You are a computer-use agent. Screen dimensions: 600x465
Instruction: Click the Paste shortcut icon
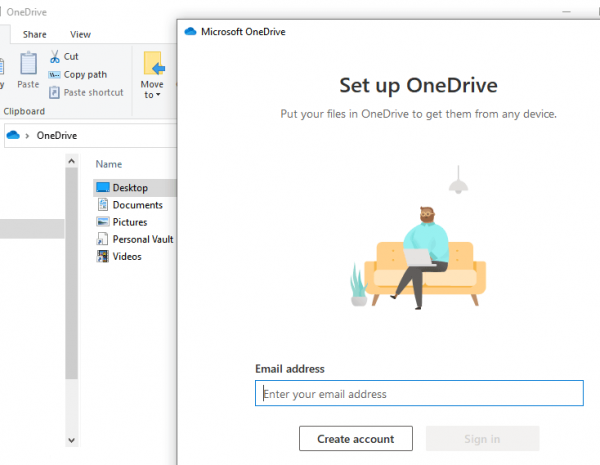pos(54,93)
